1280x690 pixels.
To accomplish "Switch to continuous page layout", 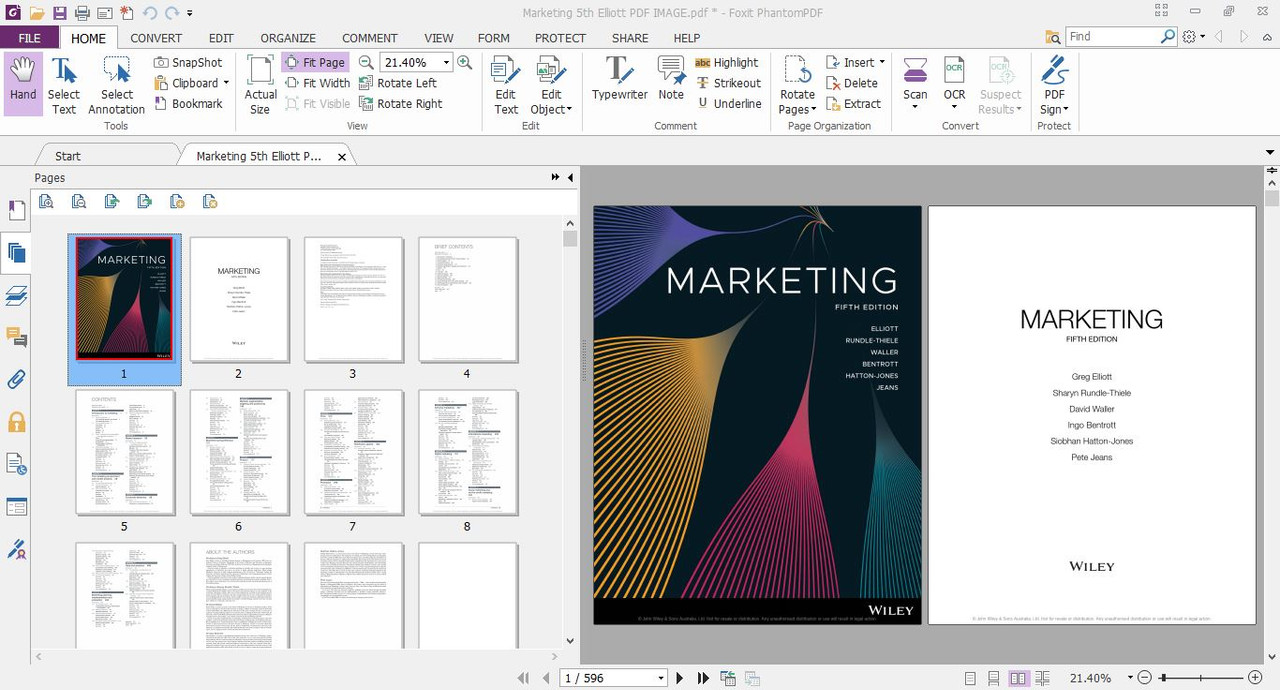I will [x=994, y=678].
